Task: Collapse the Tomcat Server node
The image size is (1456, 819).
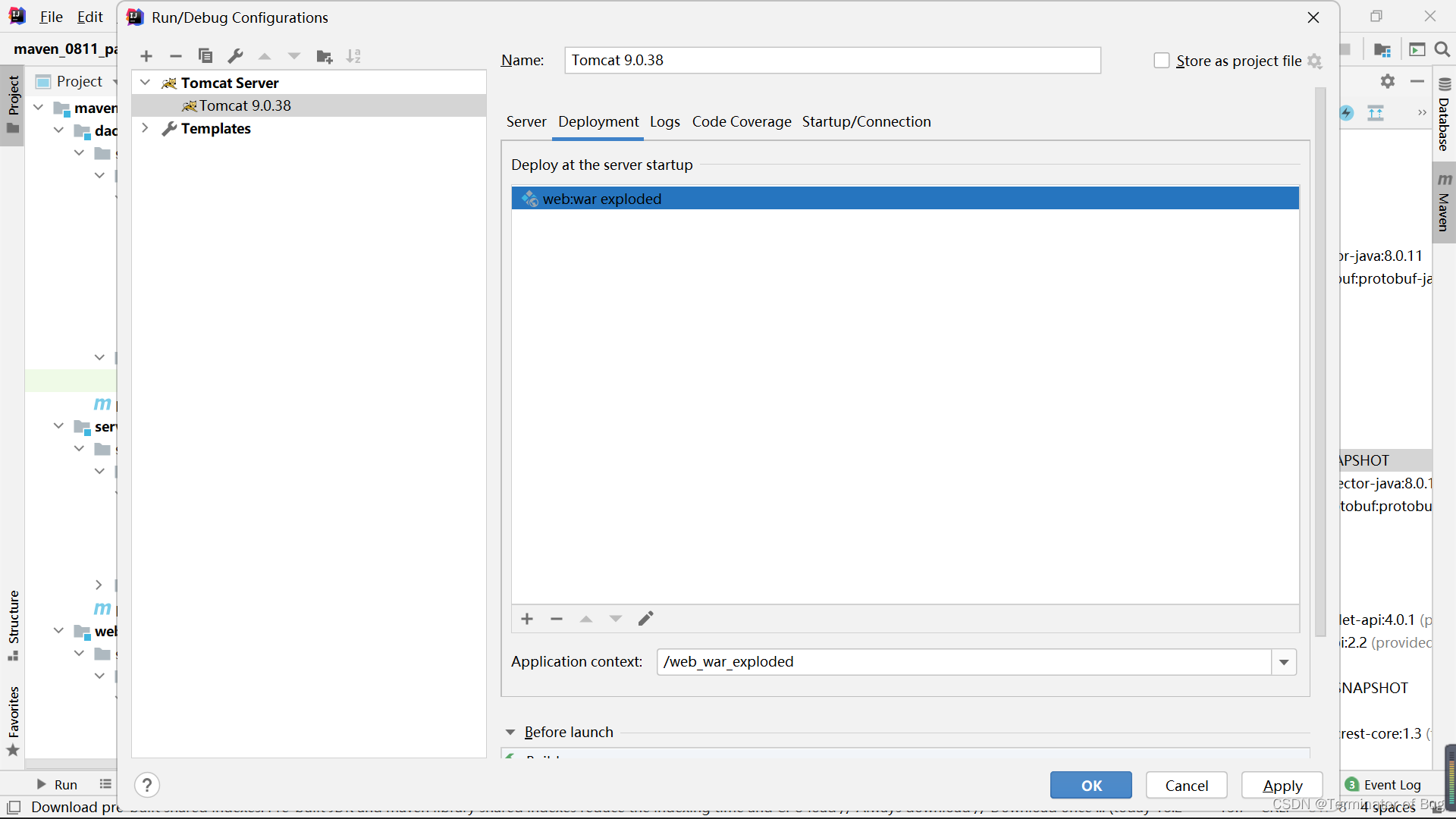Action: tap(146, 83)
